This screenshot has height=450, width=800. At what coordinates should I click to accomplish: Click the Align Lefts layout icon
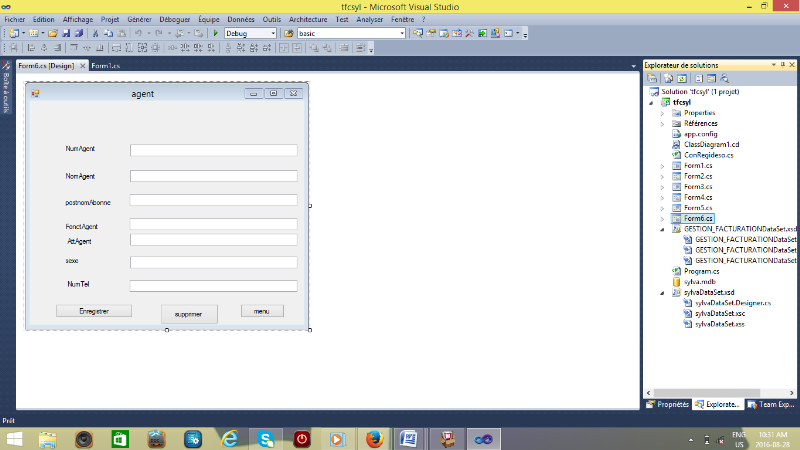(31, 48)
